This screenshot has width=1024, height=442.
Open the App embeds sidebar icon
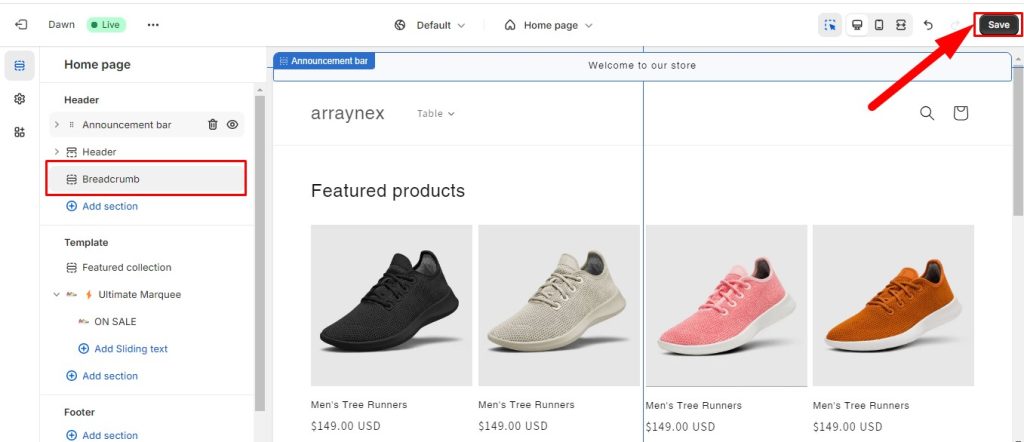pyautogui.click(x=19, y=132)
